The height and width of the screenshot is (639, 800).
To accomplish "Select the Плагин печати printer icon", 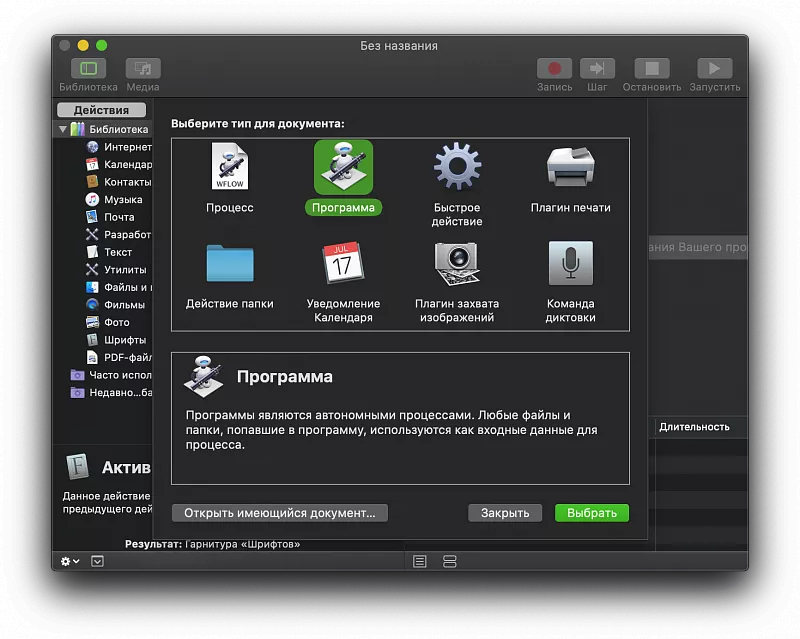I will [x=570, y=167].
